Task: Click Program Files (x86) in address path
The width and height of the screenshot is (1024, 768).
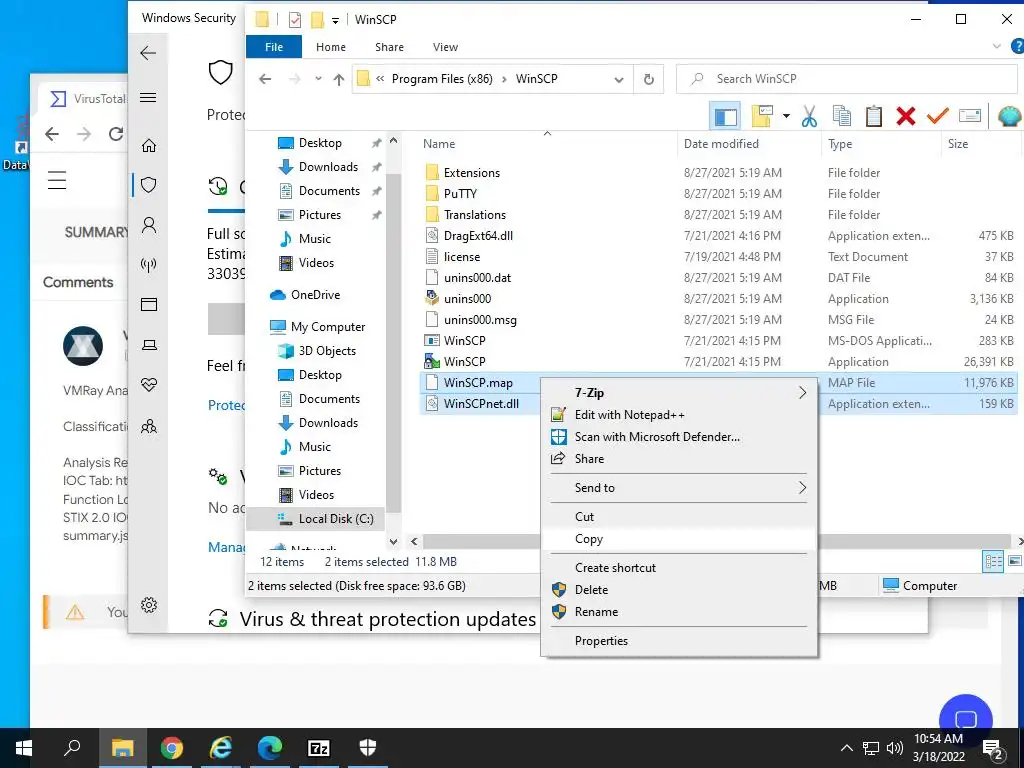Action: click(x=442, y=79)
